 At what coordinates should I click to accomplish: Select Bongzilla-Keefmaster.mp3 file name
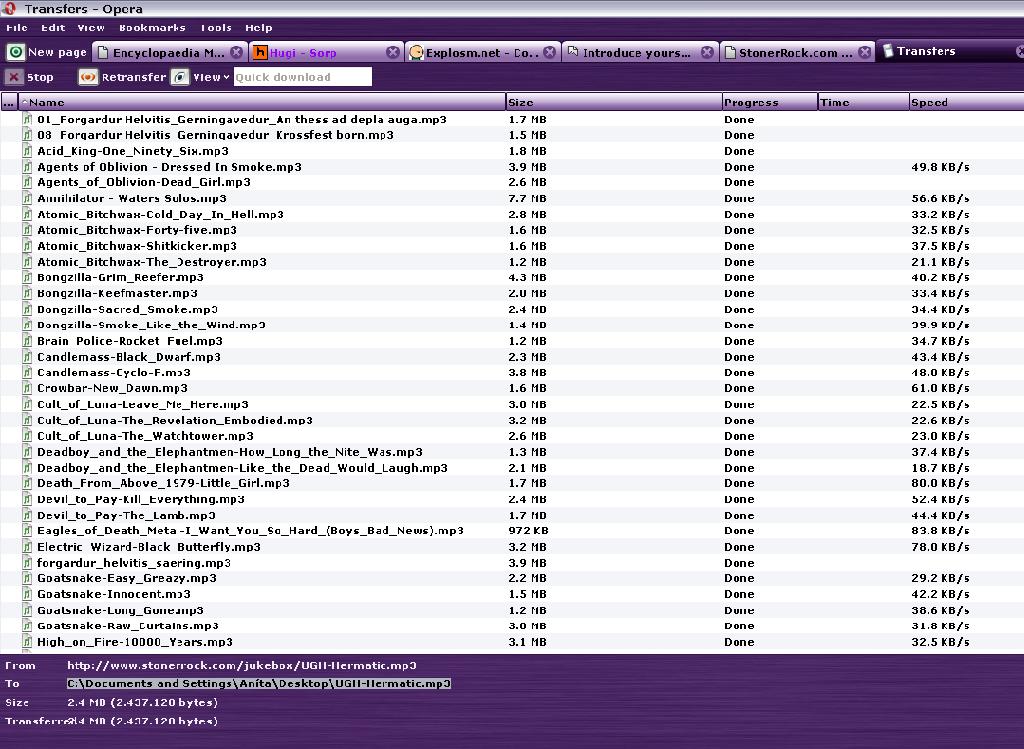click(x=118, y=293)
